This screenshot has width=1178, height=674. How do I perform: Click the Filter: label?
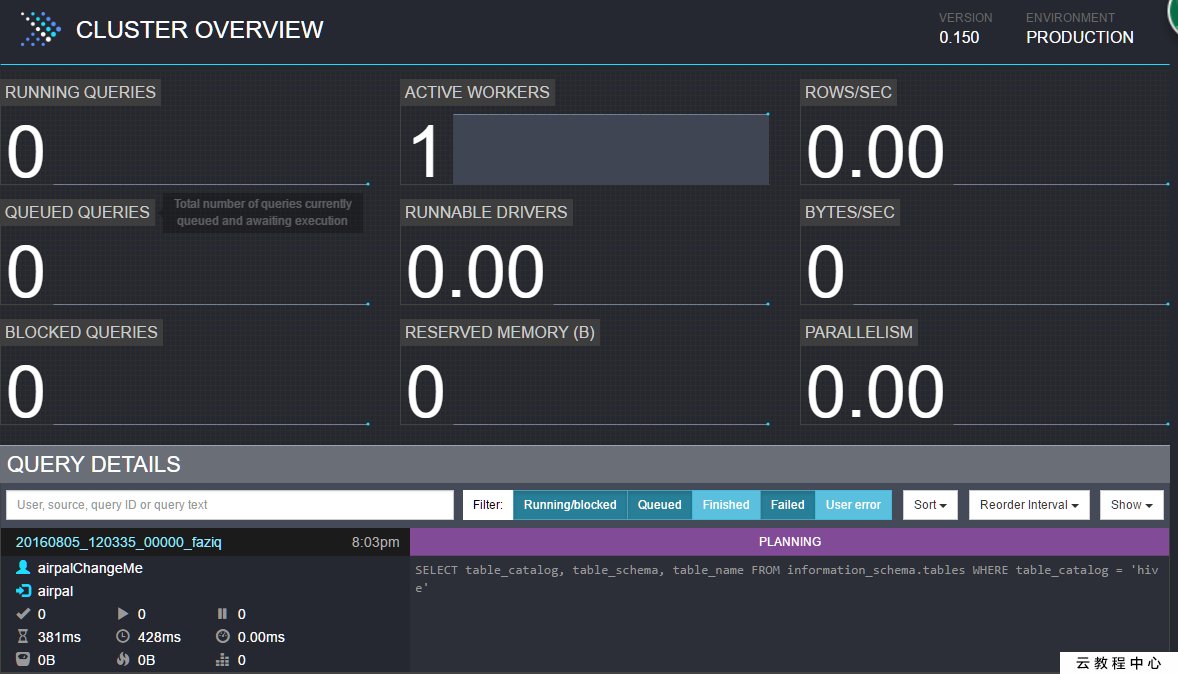[488, 505]
